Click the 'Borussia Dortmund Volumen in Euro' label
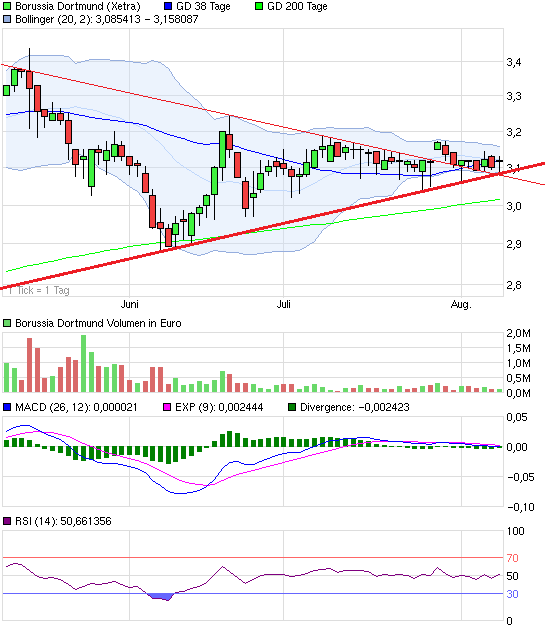 click(98, 323)
